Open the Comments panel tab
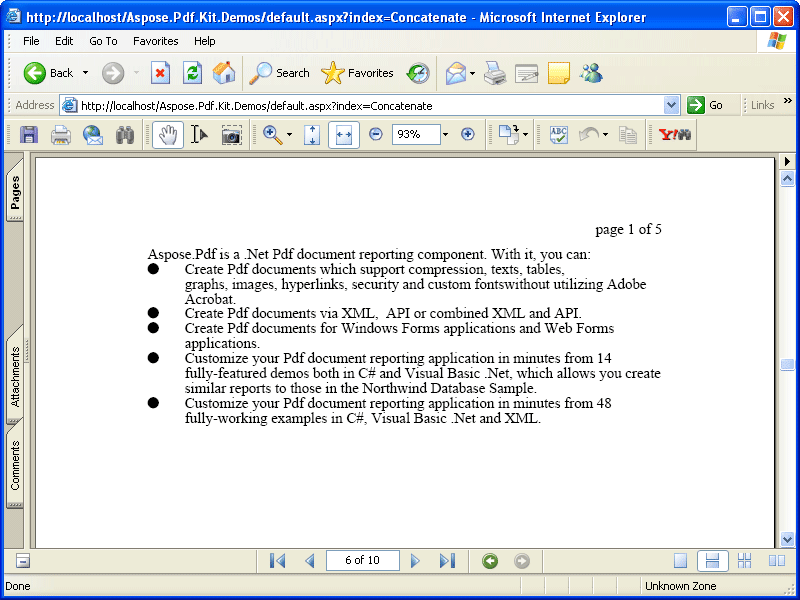 (x=15, y=465)
